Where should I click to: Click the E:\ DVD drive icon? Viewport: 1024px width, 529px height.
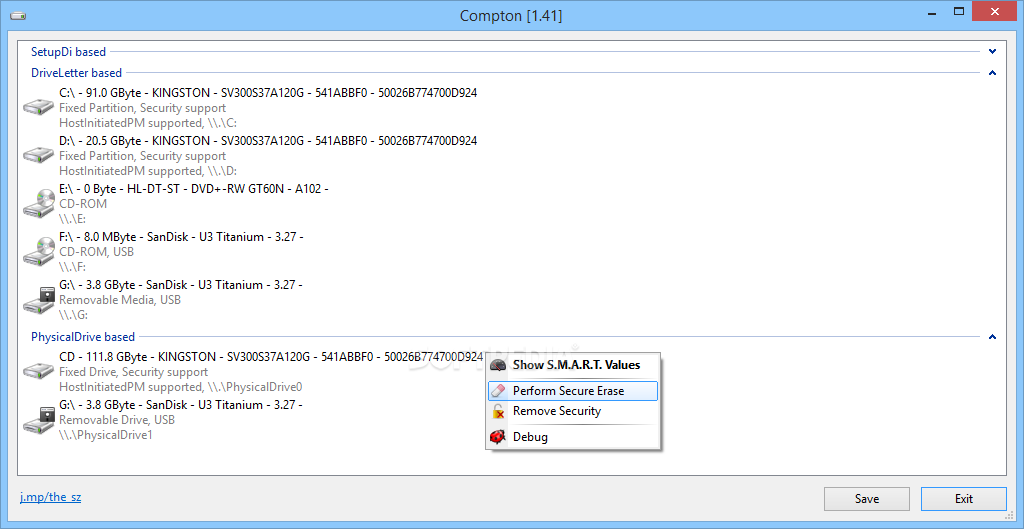[39, 203]
